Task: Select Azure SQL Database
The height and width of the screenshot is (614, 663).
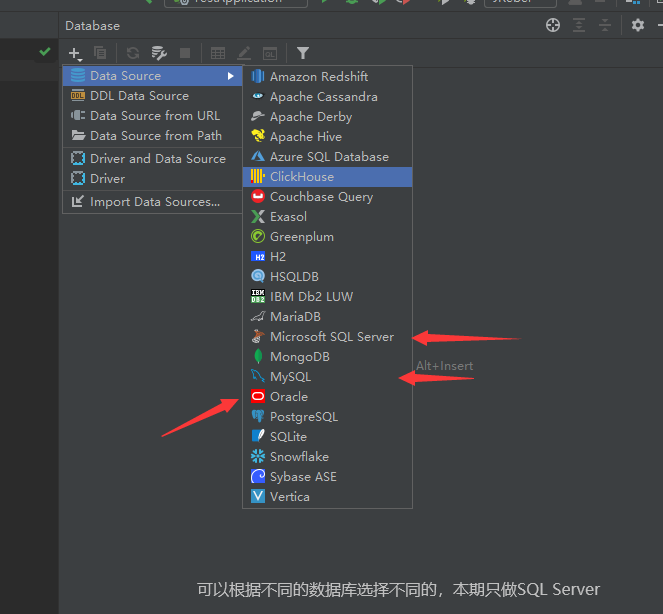Action: (327, 156)
